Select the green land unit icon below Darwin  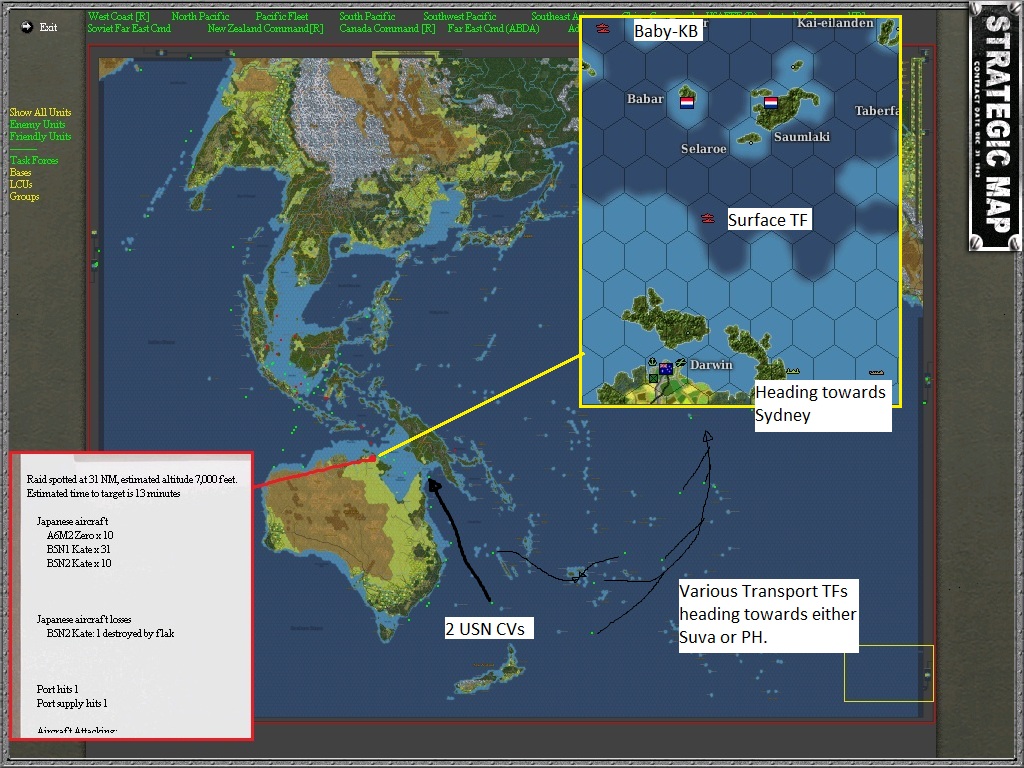click(x=653, y=378)
